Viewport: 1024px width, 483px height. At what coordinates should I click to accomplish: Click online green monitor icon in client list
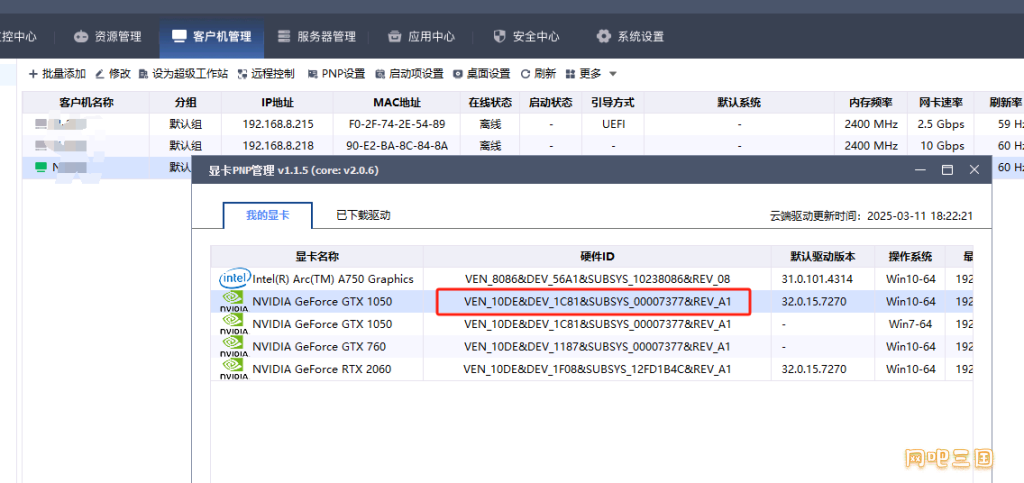click(x=40, y=167)
